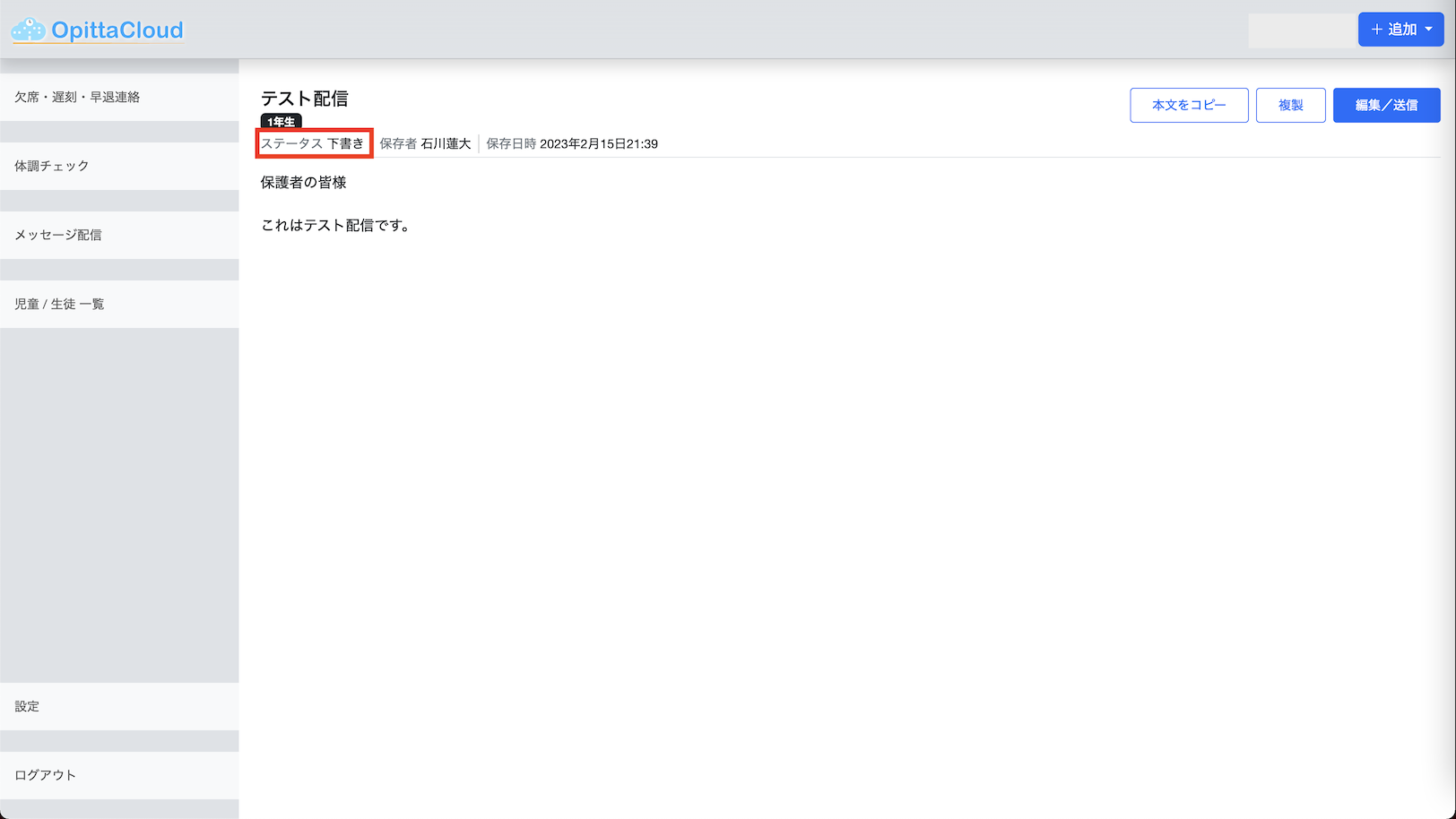Click the 1年生 grade badge
The width and height of the screenshot is (1456, 819).
281,121
